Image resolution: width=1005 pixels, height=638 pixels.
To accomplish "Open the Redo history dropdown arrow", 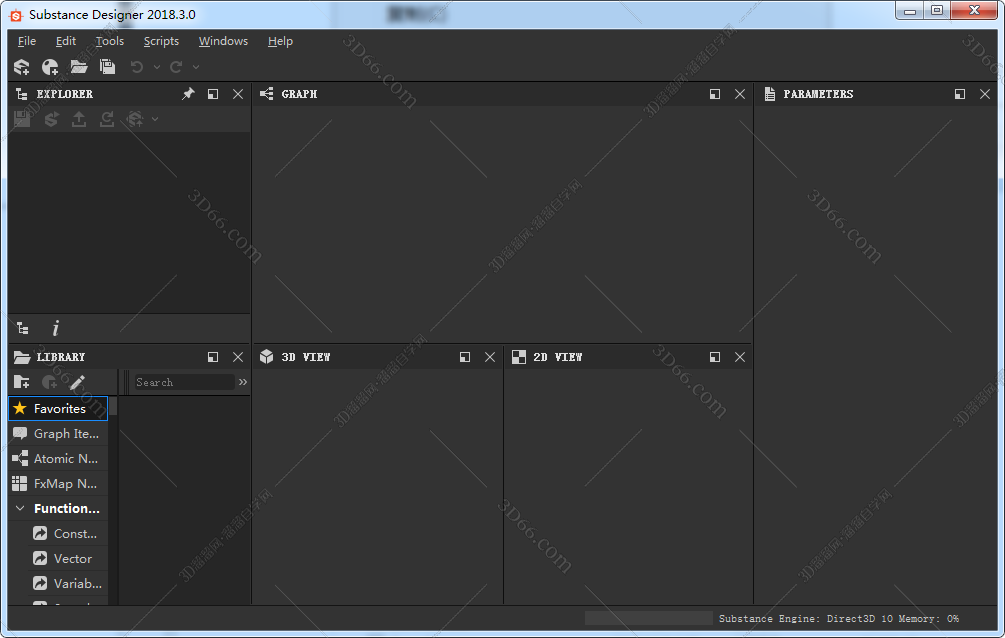I will pyautogui.click(x=196, y=67).
